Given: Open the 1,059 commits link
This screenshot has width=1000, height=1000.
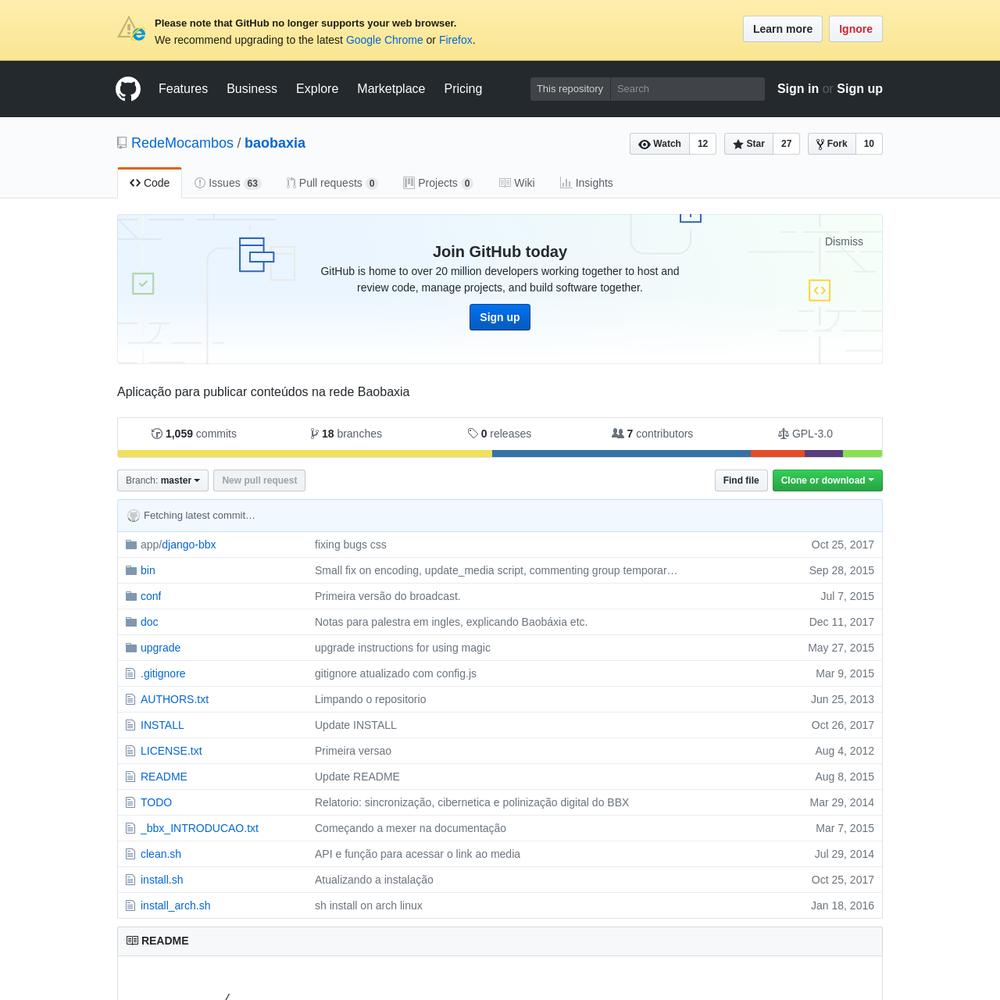Looking at the screenshot, I should click(x=194, y=434).
